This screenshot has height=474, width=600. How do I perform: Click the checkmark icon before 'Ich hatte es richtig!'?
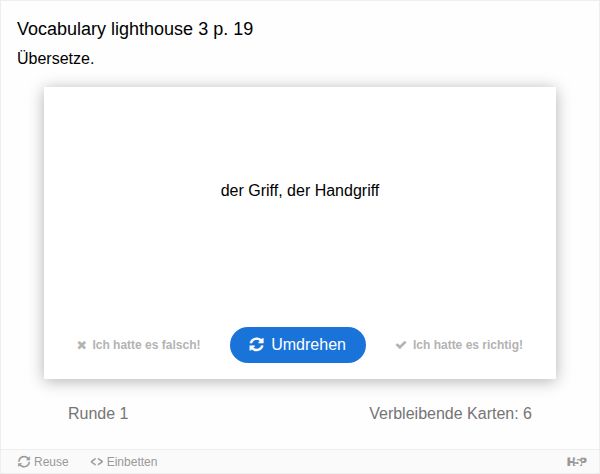tap(401, 345)
